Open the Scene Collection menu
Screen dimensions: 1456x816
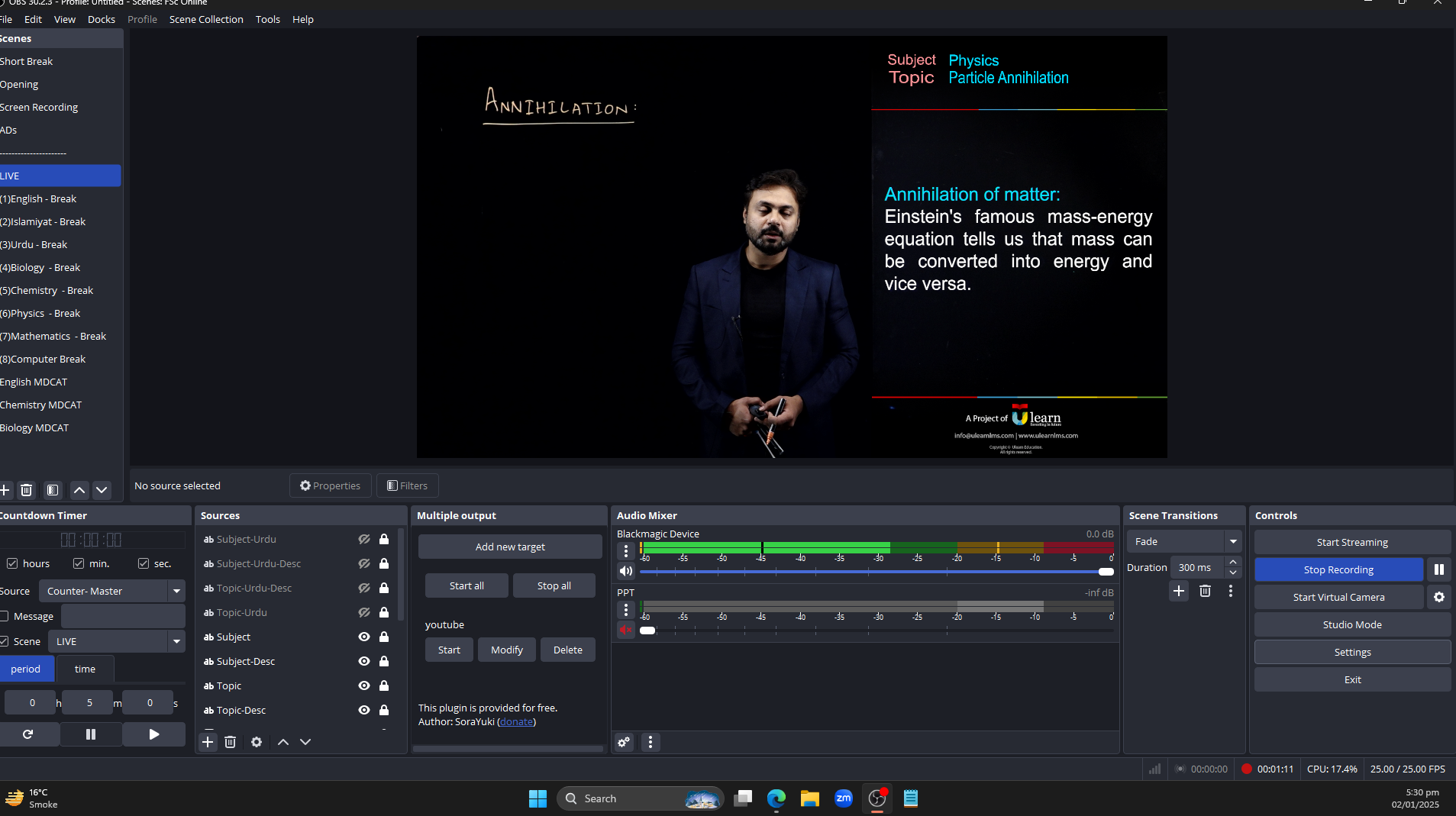coord(206,19)
